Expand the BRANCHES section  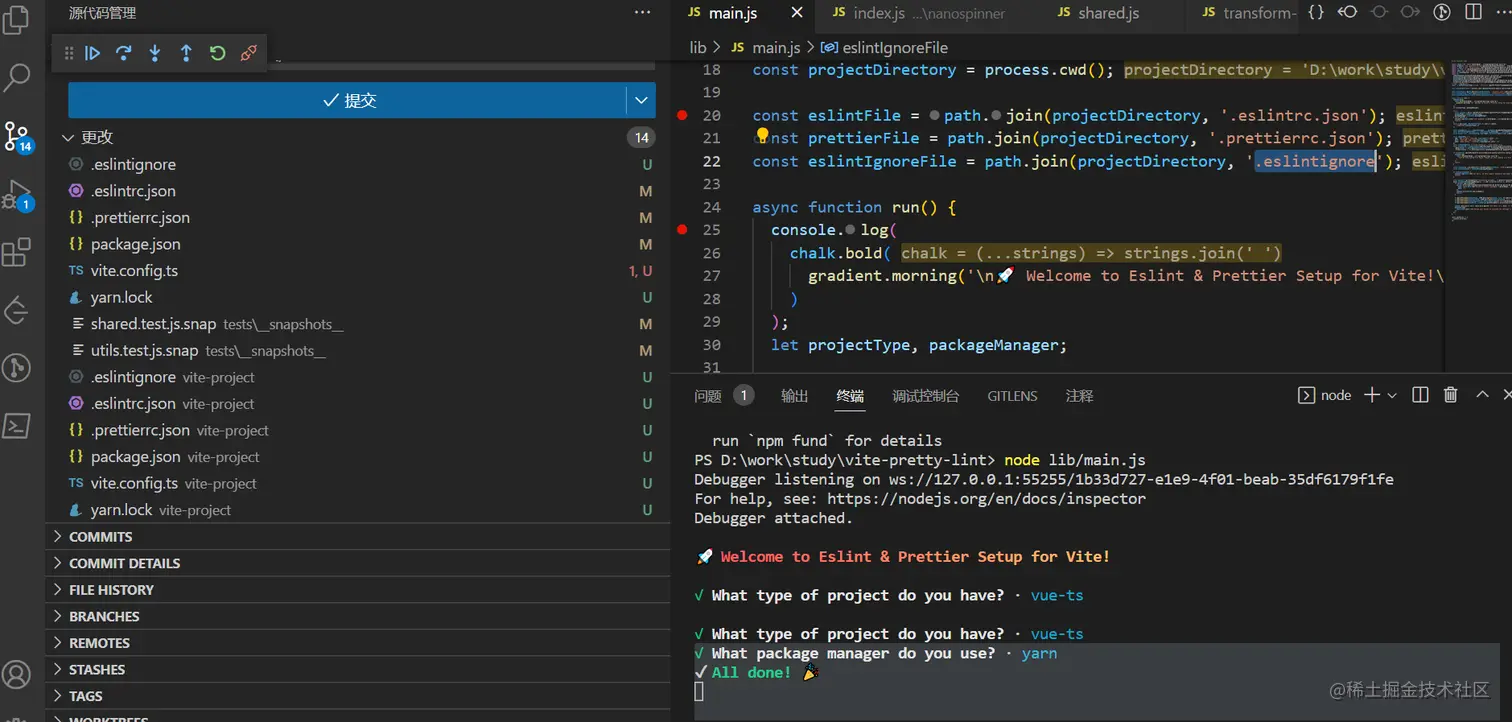pos(358,616)
